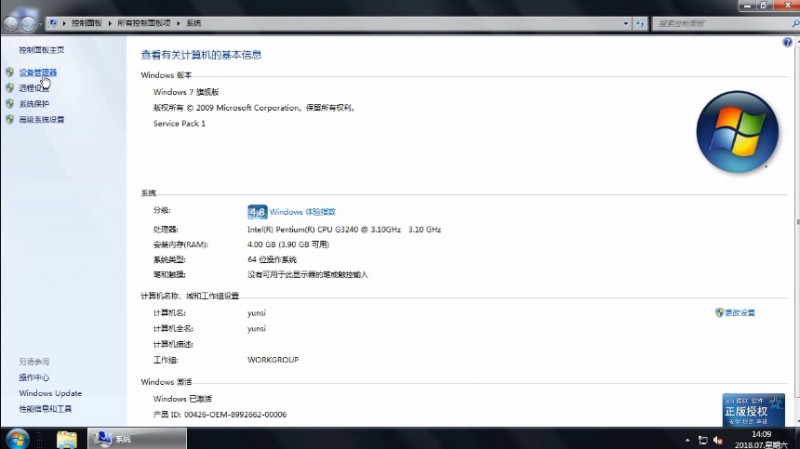The image size is (800, 449).
Task: Click 更改设置 change settings link
Action: point(740,313)
